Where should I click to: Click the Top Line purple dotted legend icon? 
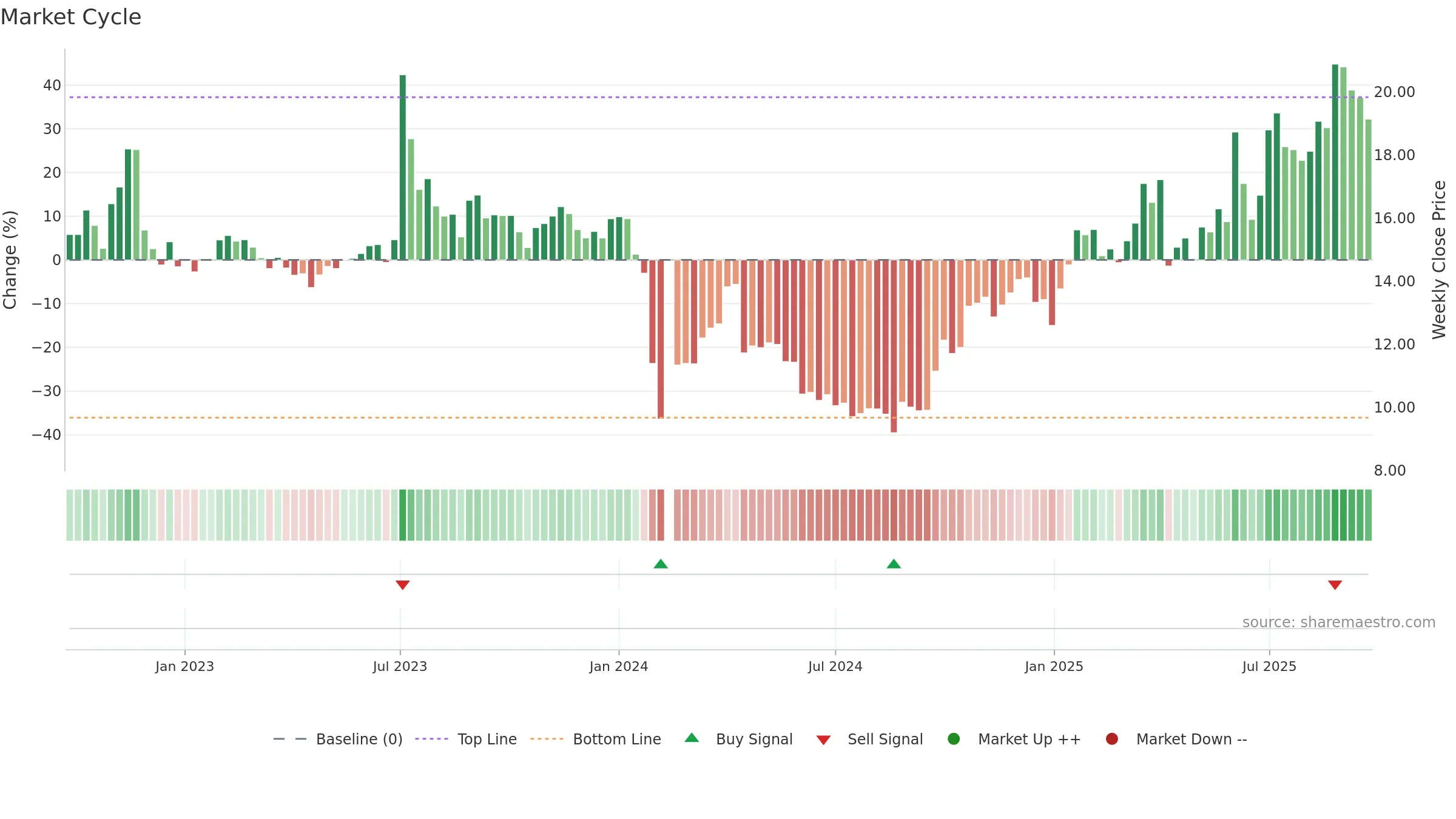[x=431, y=739]
